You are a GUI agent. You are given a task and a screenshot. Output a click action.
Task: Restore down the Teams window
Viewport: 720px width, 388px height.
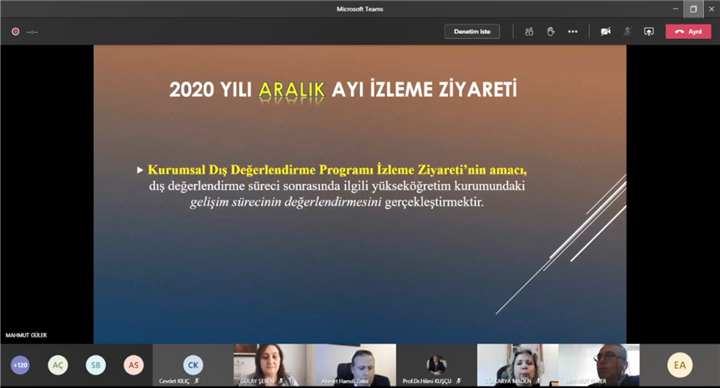(x=693, y=9)
